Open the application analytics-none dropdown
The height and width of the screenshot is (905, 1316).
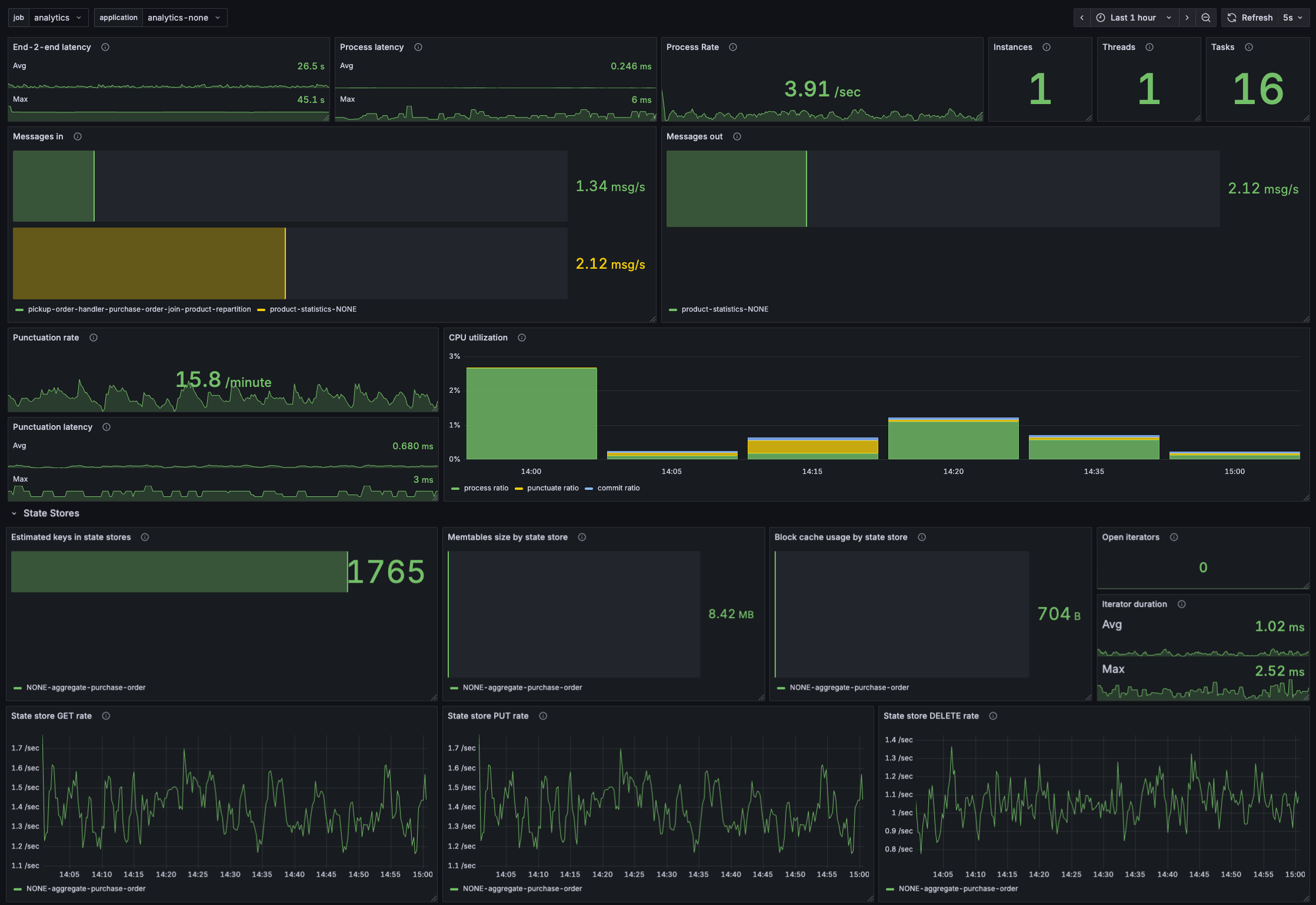pyautogui.click(x=184, y=18)
